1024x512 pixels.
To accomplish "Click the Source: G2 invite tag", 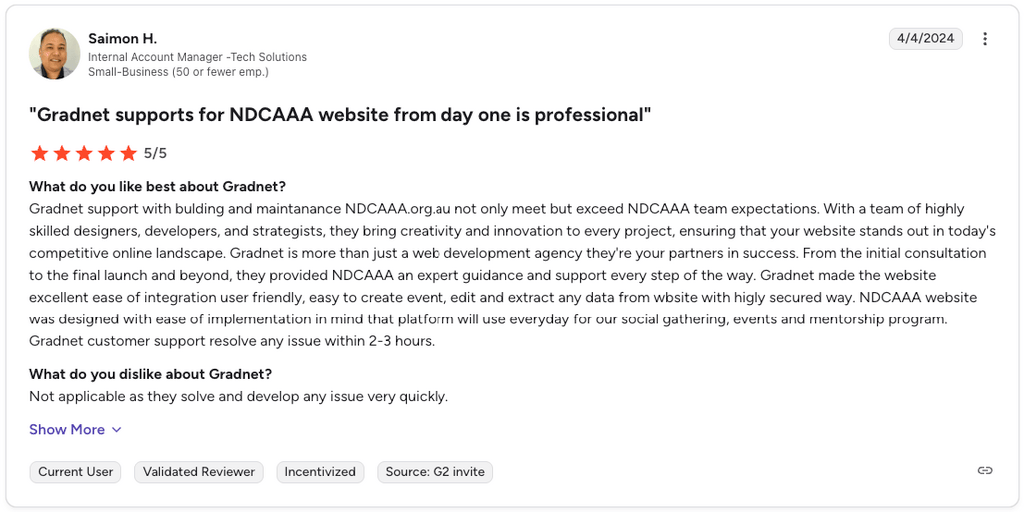I will click(x=435, y=472).
